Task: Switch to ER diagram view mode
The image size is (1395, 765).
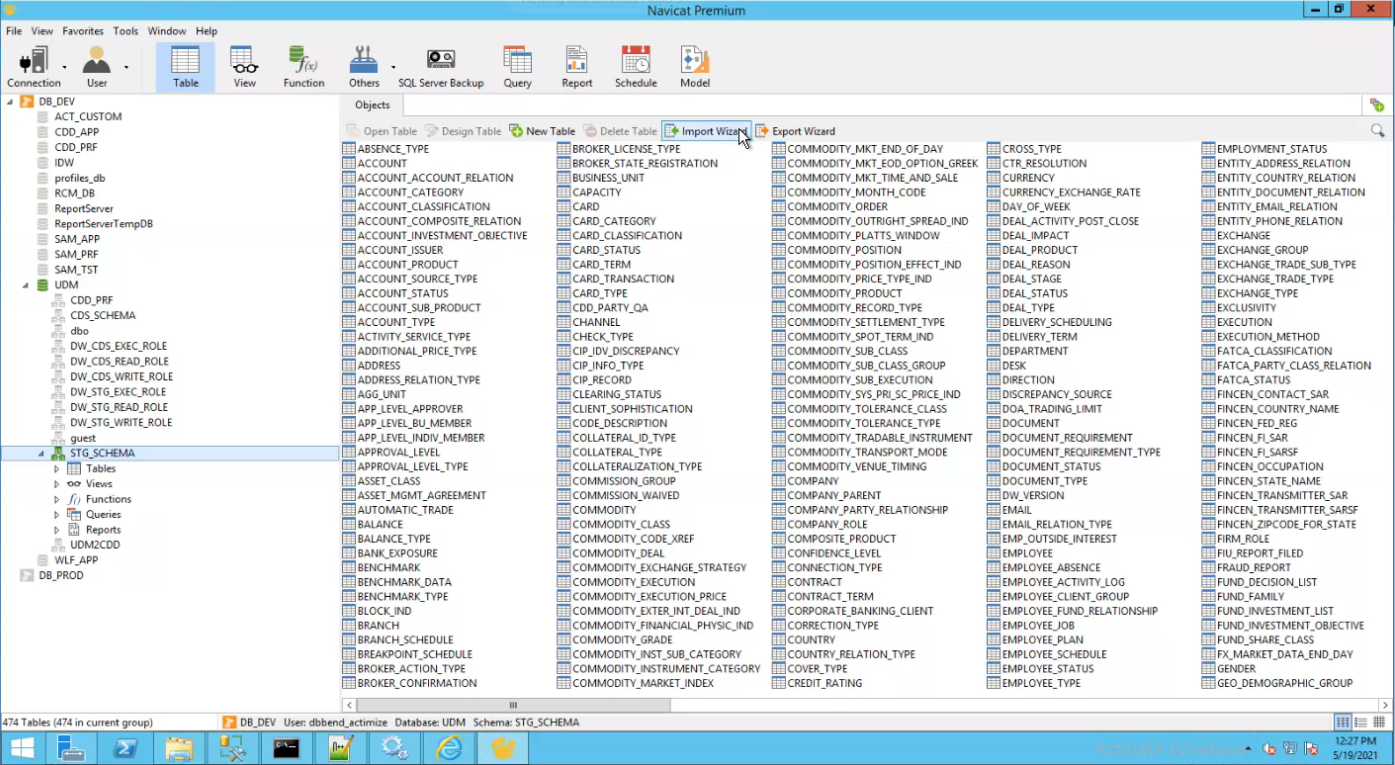Action: coord(1378,722)
